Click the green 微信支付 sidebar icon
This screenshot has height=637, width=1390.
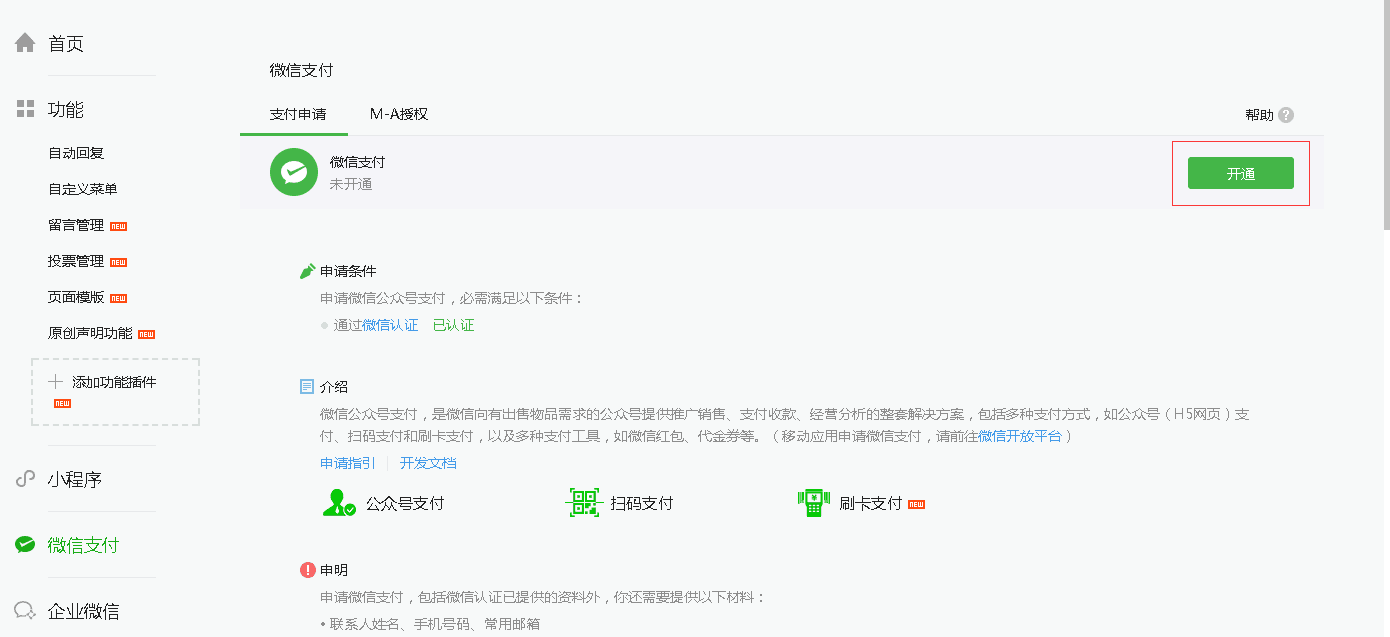[25, 545]
